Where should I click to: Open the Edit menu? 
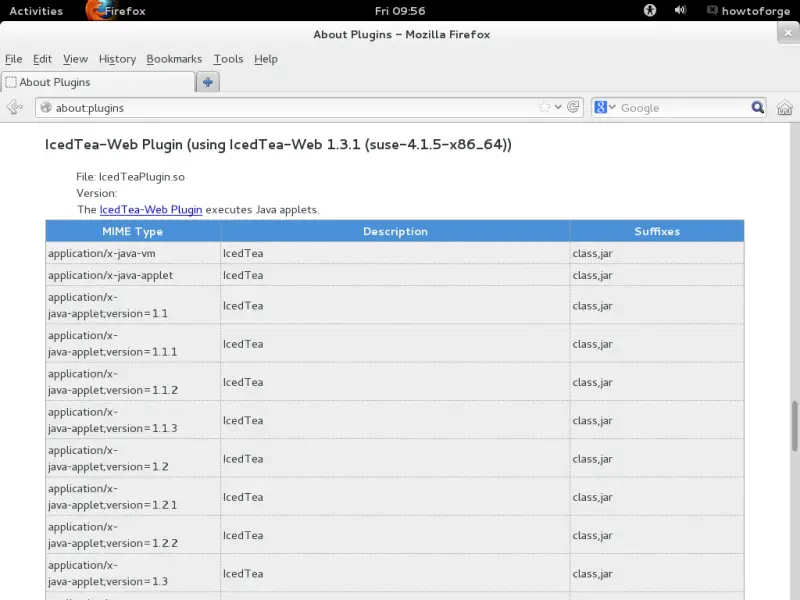42,59
